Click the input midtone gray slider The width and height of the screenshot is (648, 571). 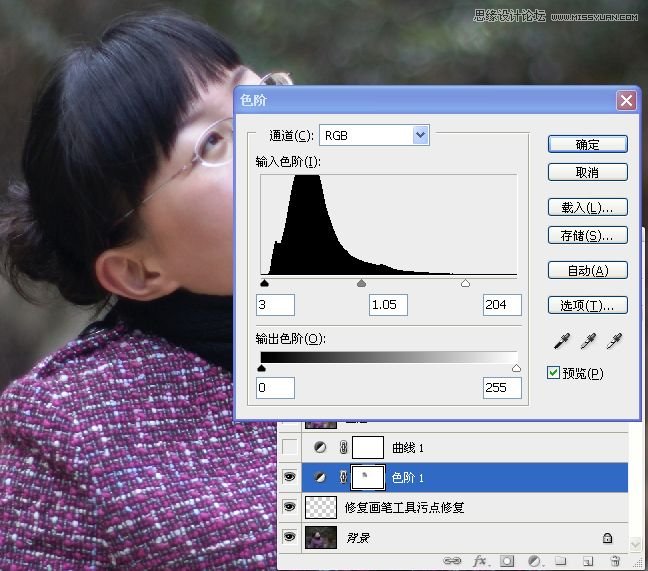tap(361, 283)
